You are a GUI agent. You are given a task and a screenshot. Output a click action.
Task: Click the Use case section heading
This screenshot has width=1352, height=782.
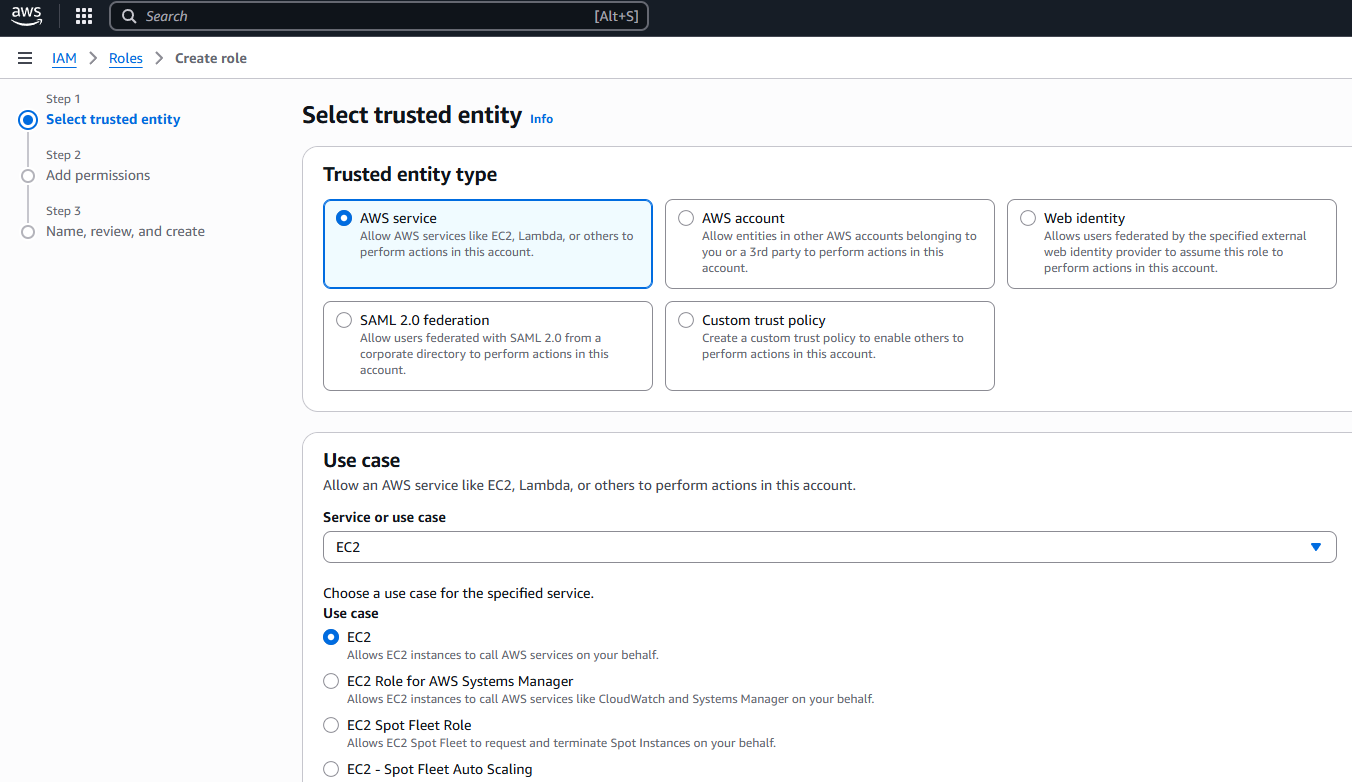pyautogui.click(x=361, y=460)
